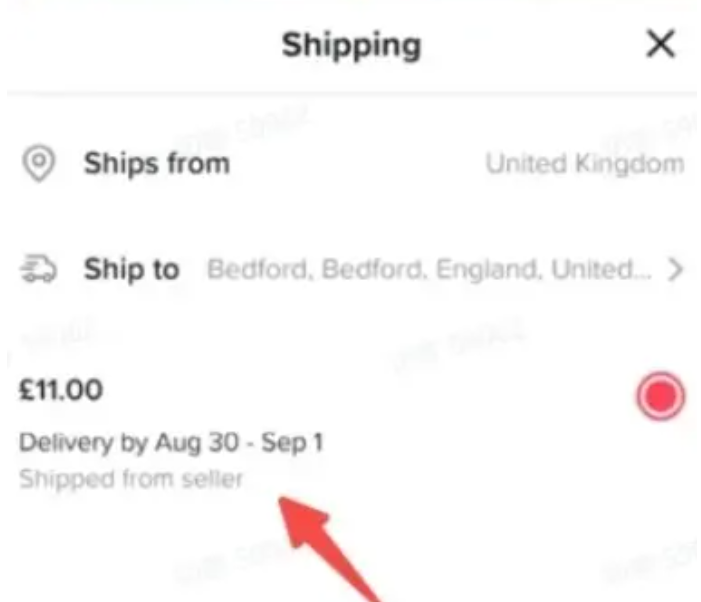The height and width of the screenshot is (602, 701).
Task: Click the delivery truck icon
Action: click(39, 270)
